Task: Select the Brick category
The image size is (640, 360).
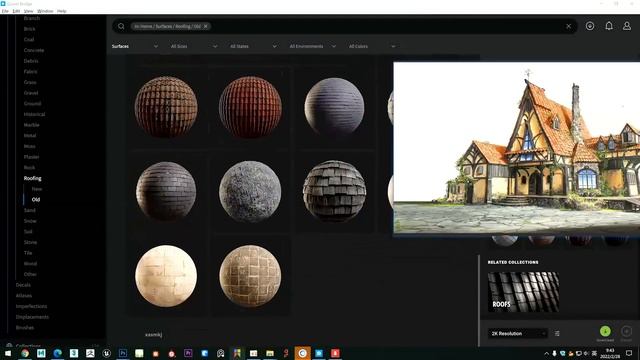Action: (29, 29)
